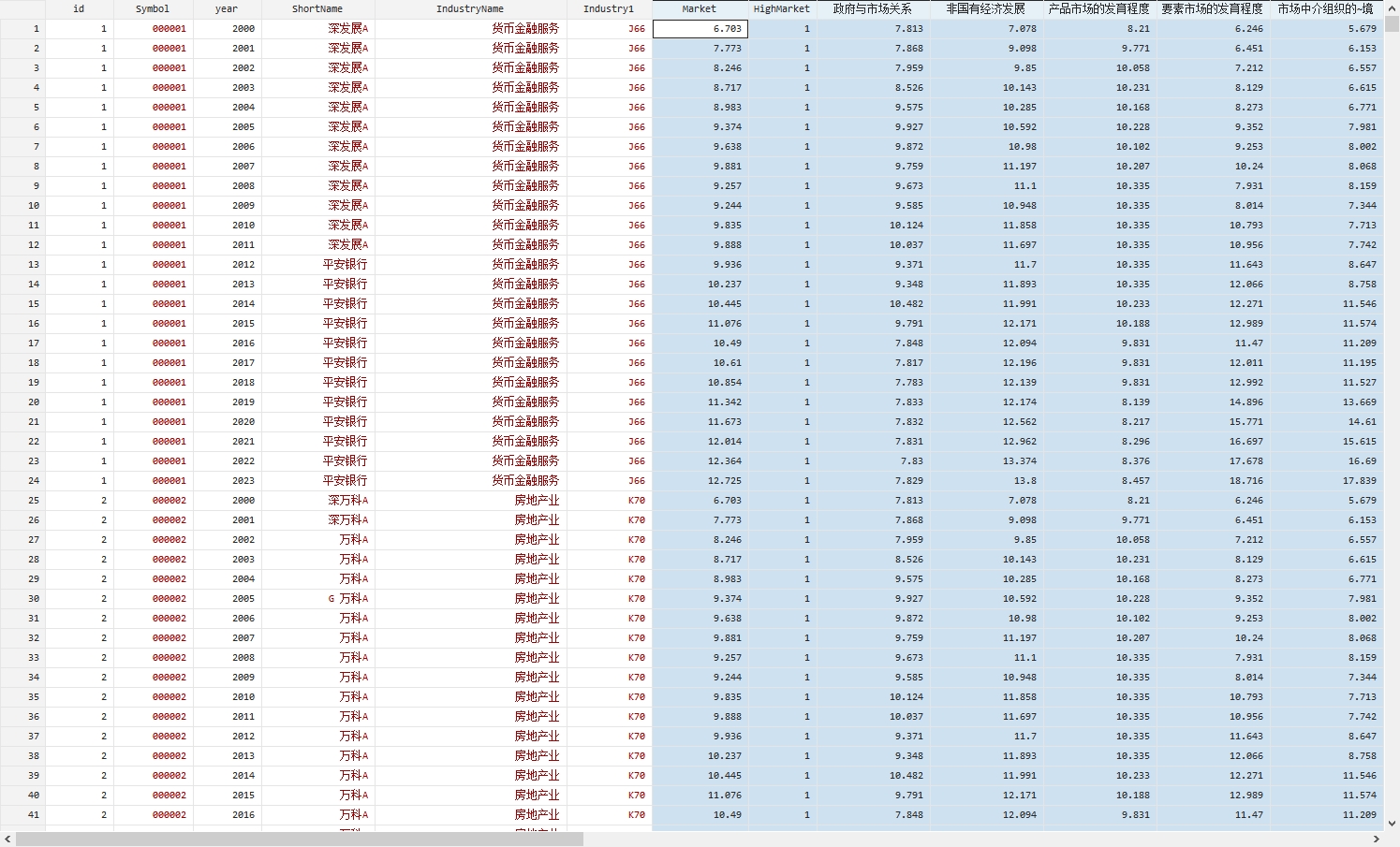
Task: Click the cell showing 14.896
Action: pyautogui.click(x=1214, y=402)
